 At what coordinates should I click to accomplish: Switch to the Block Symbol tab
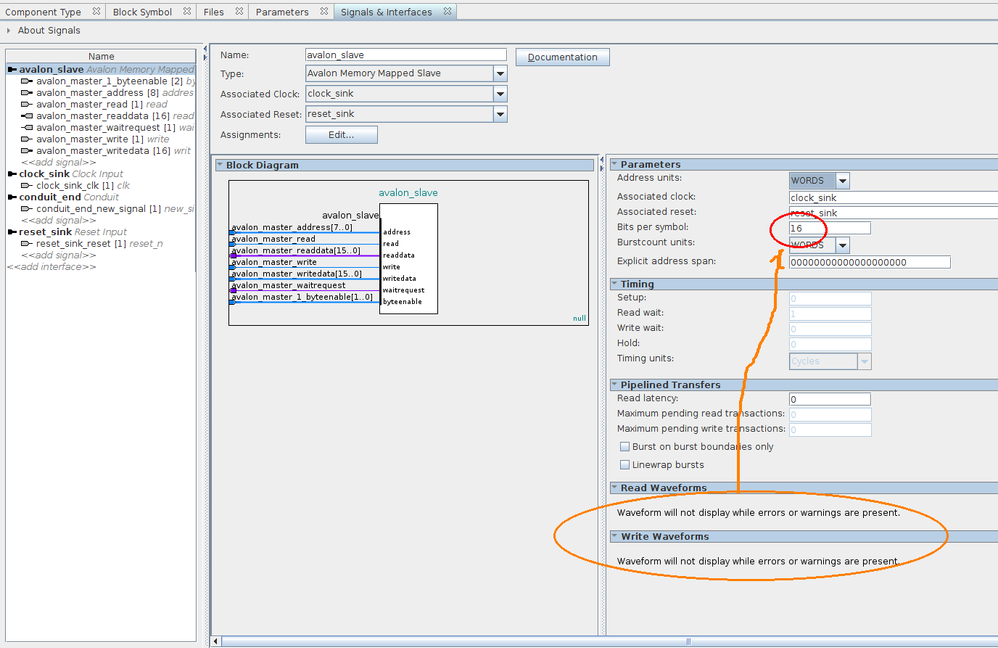[142, 12]
